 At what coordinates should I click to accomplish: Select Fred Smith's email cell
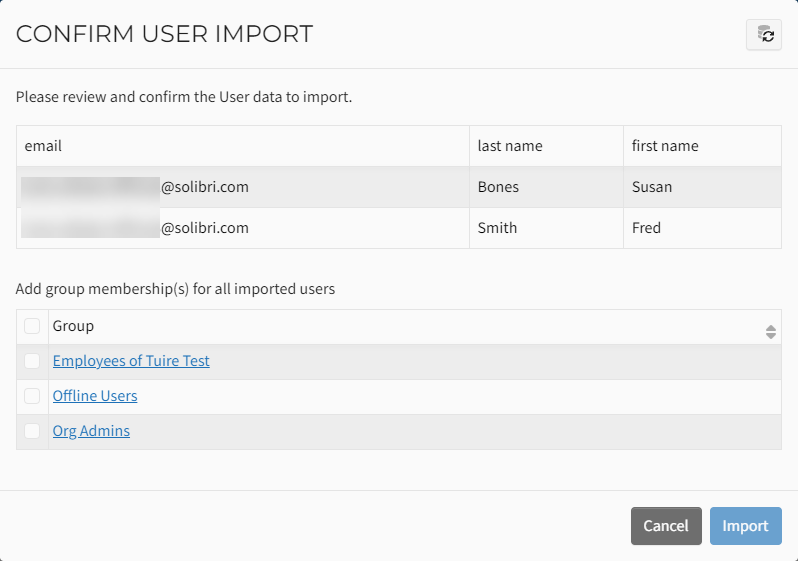[243, 228]
